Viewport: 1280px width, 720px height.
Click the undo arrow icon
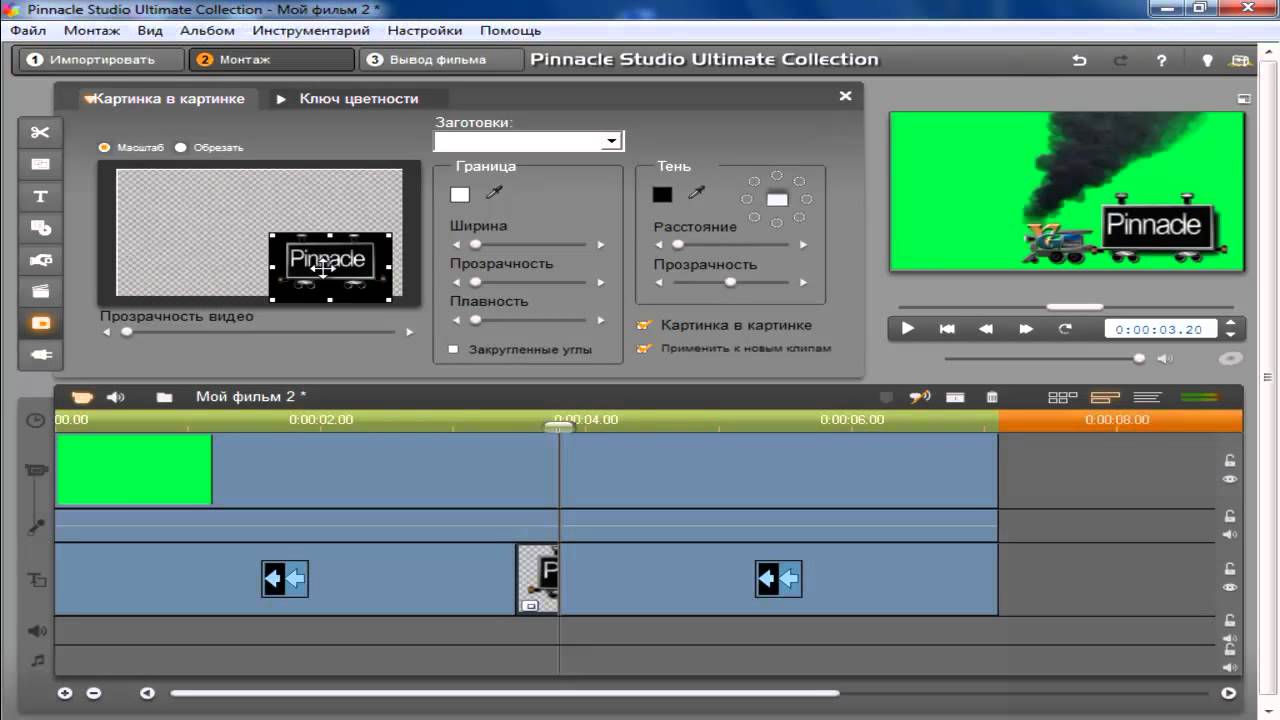click(1079, 60)
